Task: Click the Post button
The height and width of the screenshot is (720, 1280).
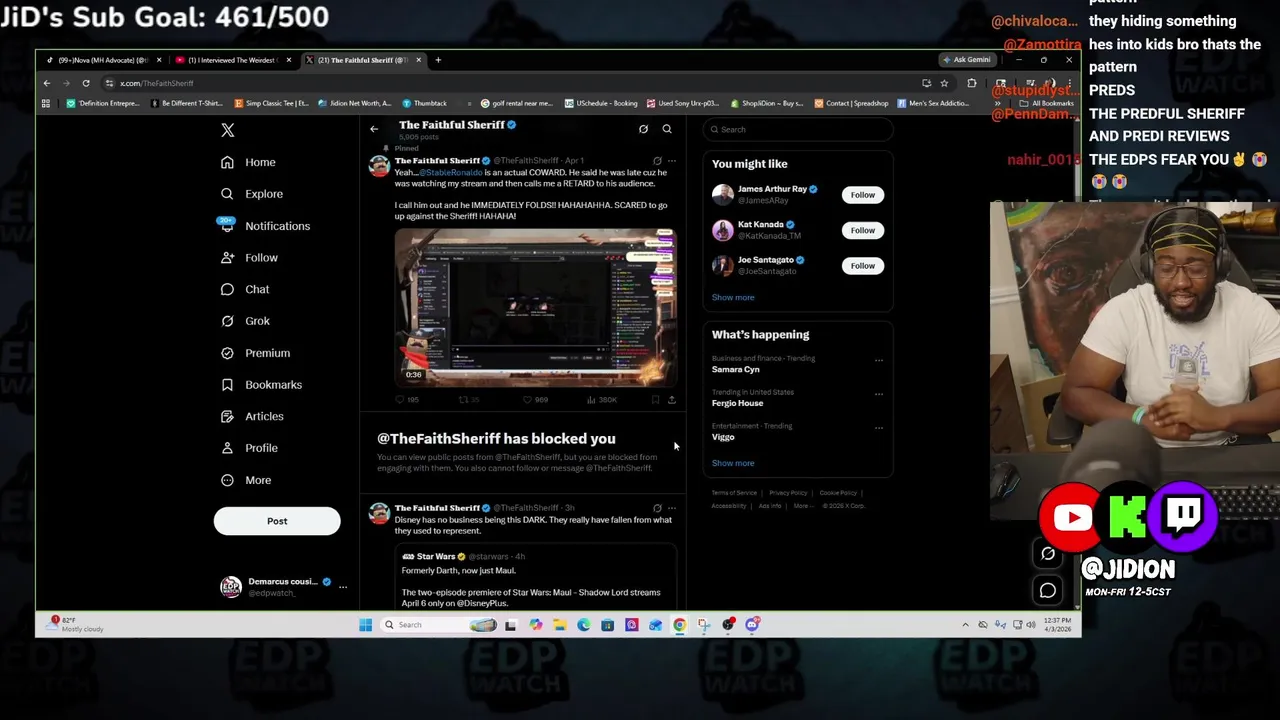Action: pos(277,521)
